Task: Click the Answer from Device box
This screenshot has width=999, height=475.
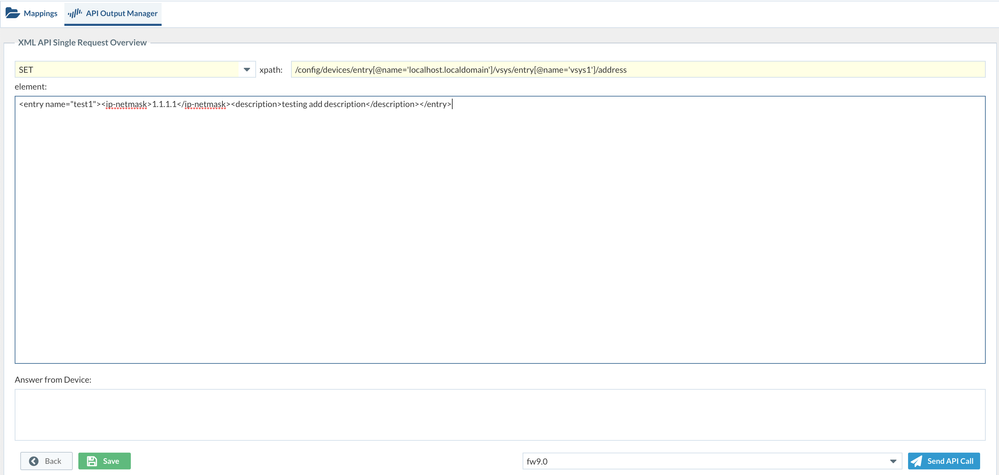Action: click(x=500, y=415)
